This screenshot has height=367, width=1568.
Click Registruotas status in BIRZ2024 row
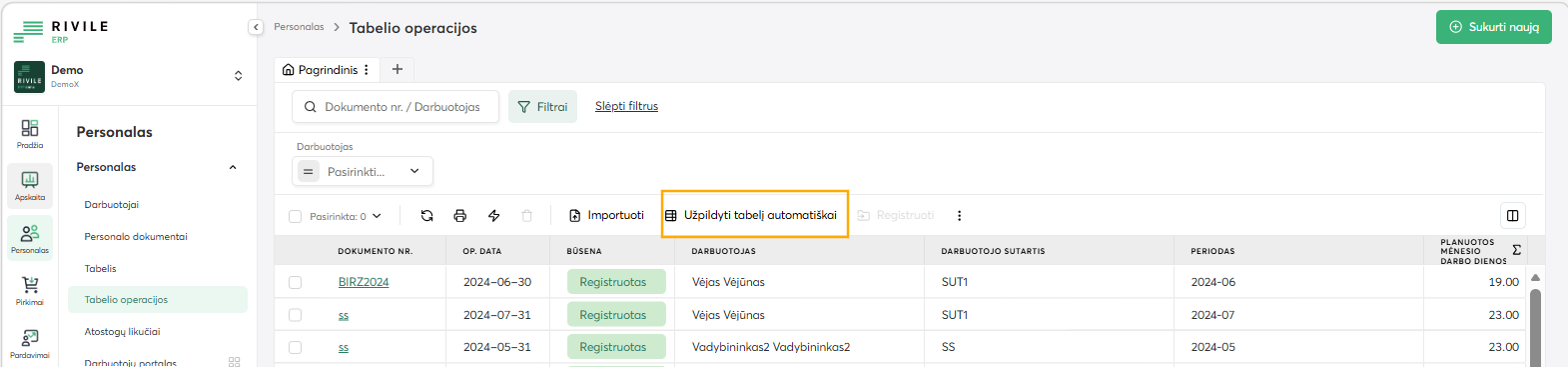point(616,282)
